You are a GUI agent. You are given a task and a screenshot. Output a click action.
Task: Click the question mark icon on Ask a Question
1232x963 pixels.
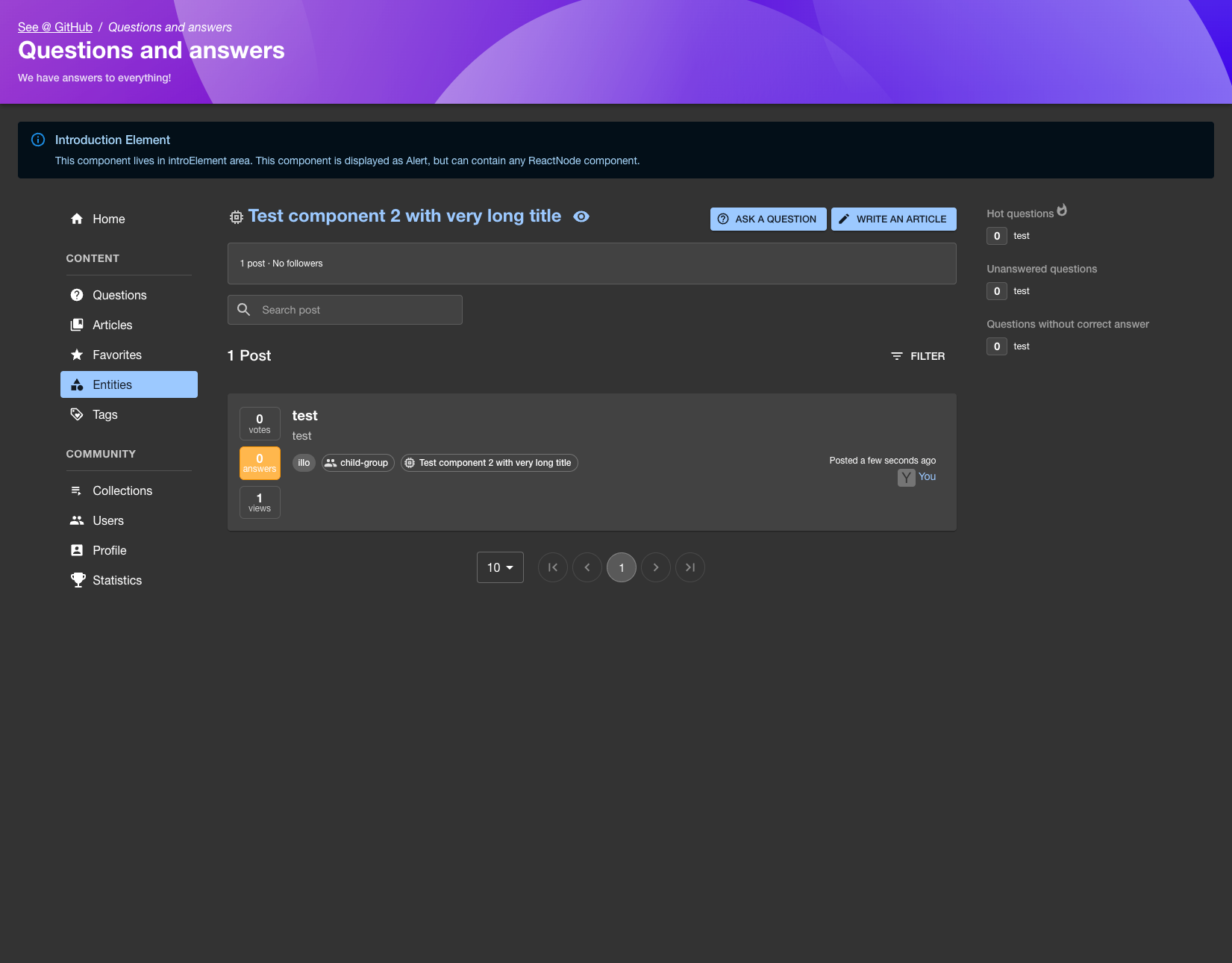[x=723, y=219]
